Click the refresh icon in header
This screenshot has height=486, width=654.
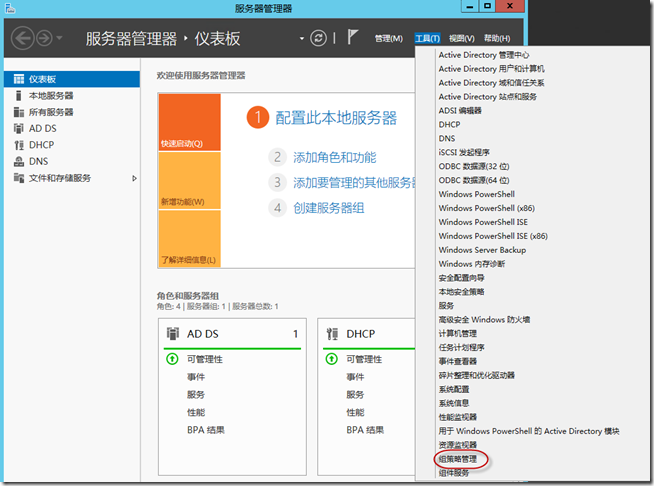[x=318, y=38]
